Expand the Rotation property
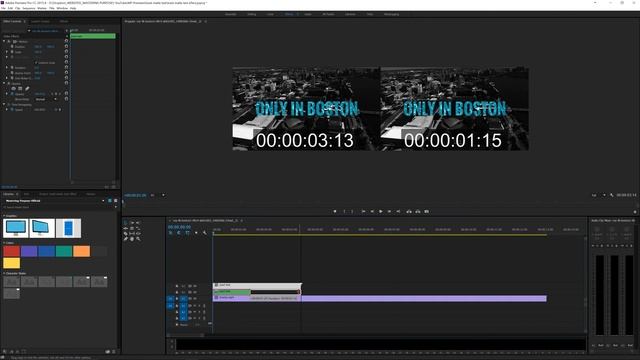Image resolution: width=640 pixels, height=360 pixels. tap(7, 67)
